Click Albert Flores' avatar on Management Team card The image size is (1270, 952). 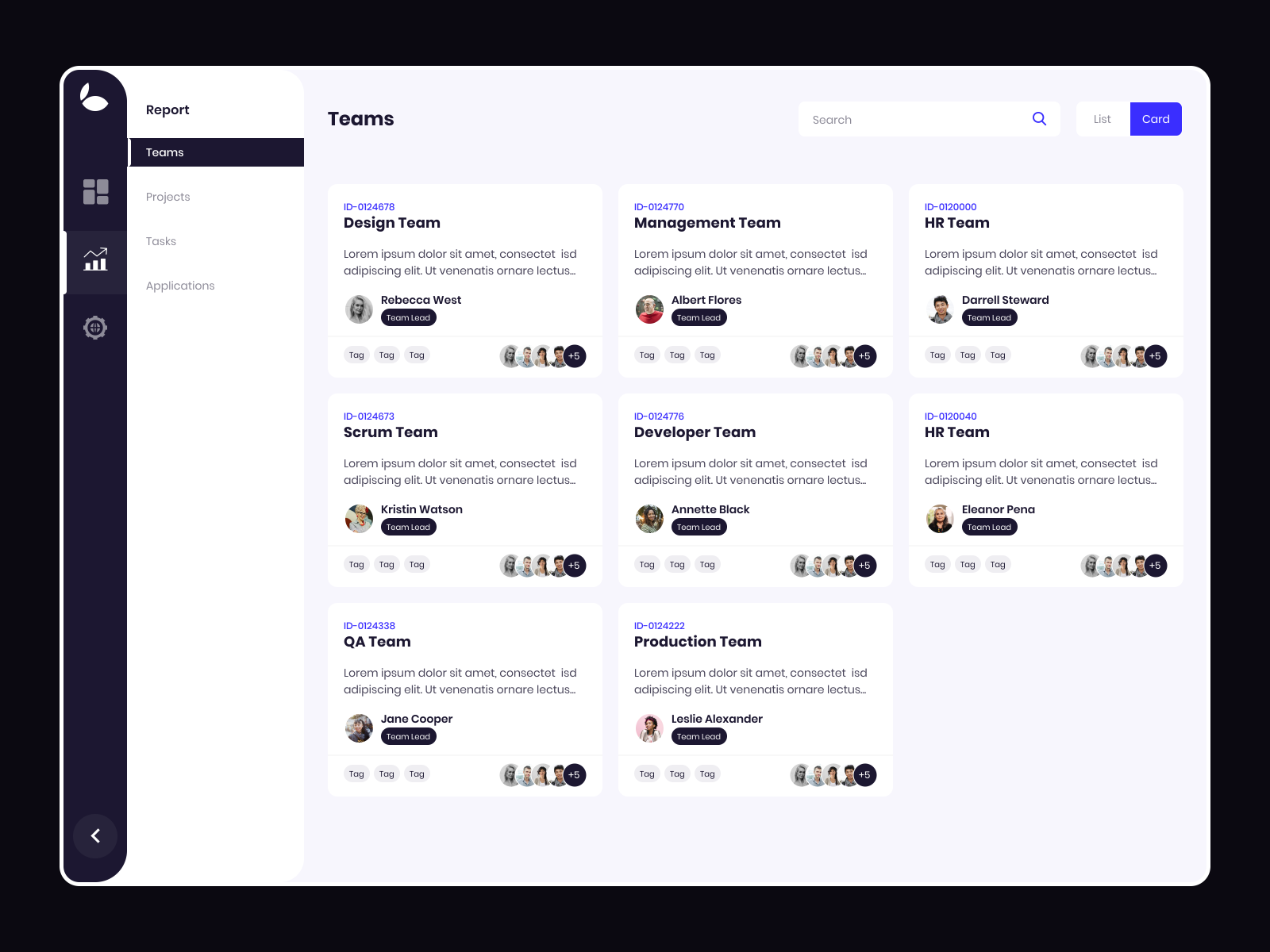pos(649,309)
